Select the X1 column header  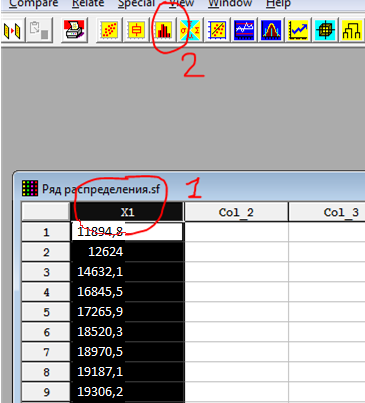tap(127, 212)
